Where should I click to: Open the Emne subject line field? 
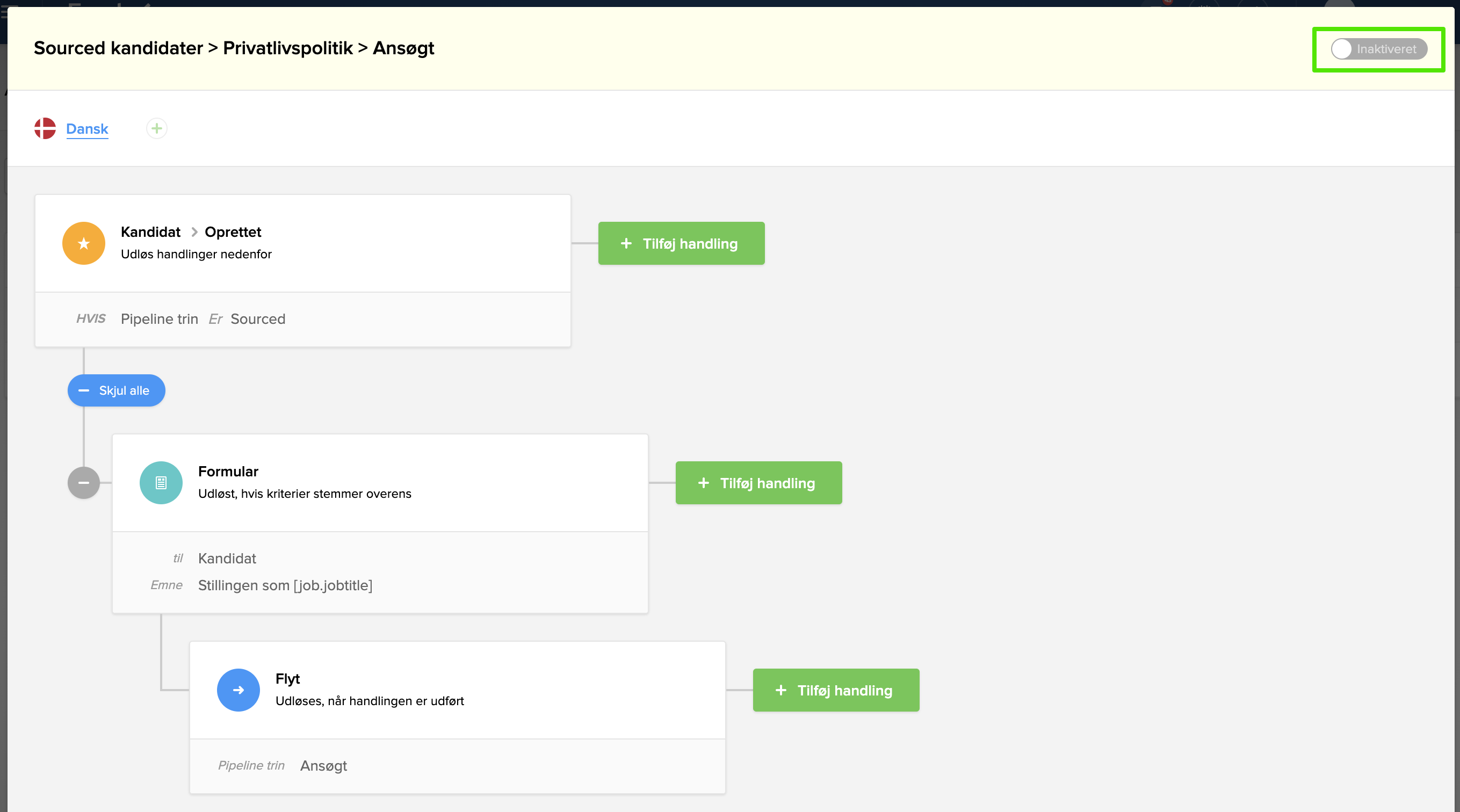[285, 585]
